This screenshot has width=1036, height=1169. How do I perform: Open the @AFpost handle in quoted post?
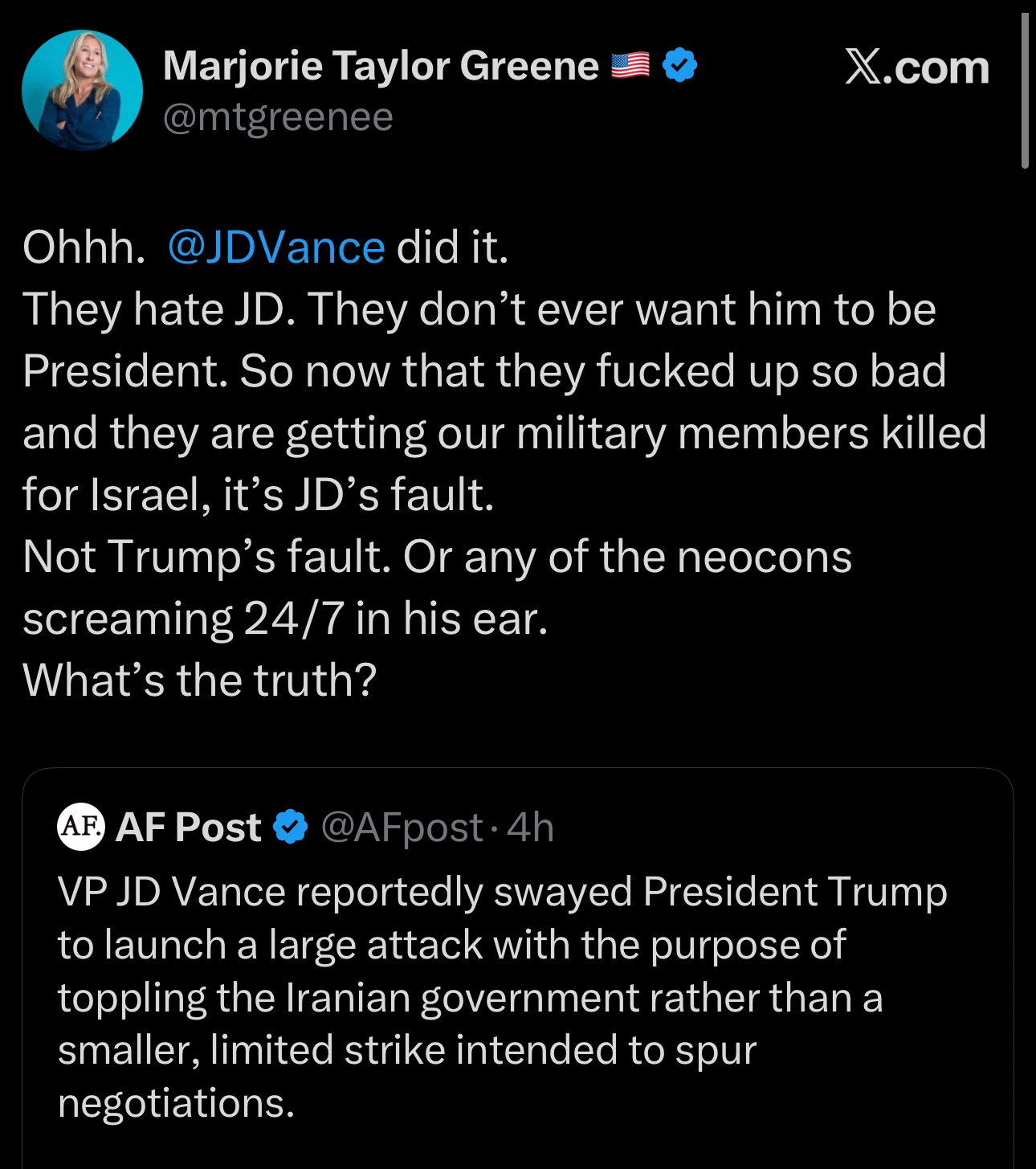(402, 828)
